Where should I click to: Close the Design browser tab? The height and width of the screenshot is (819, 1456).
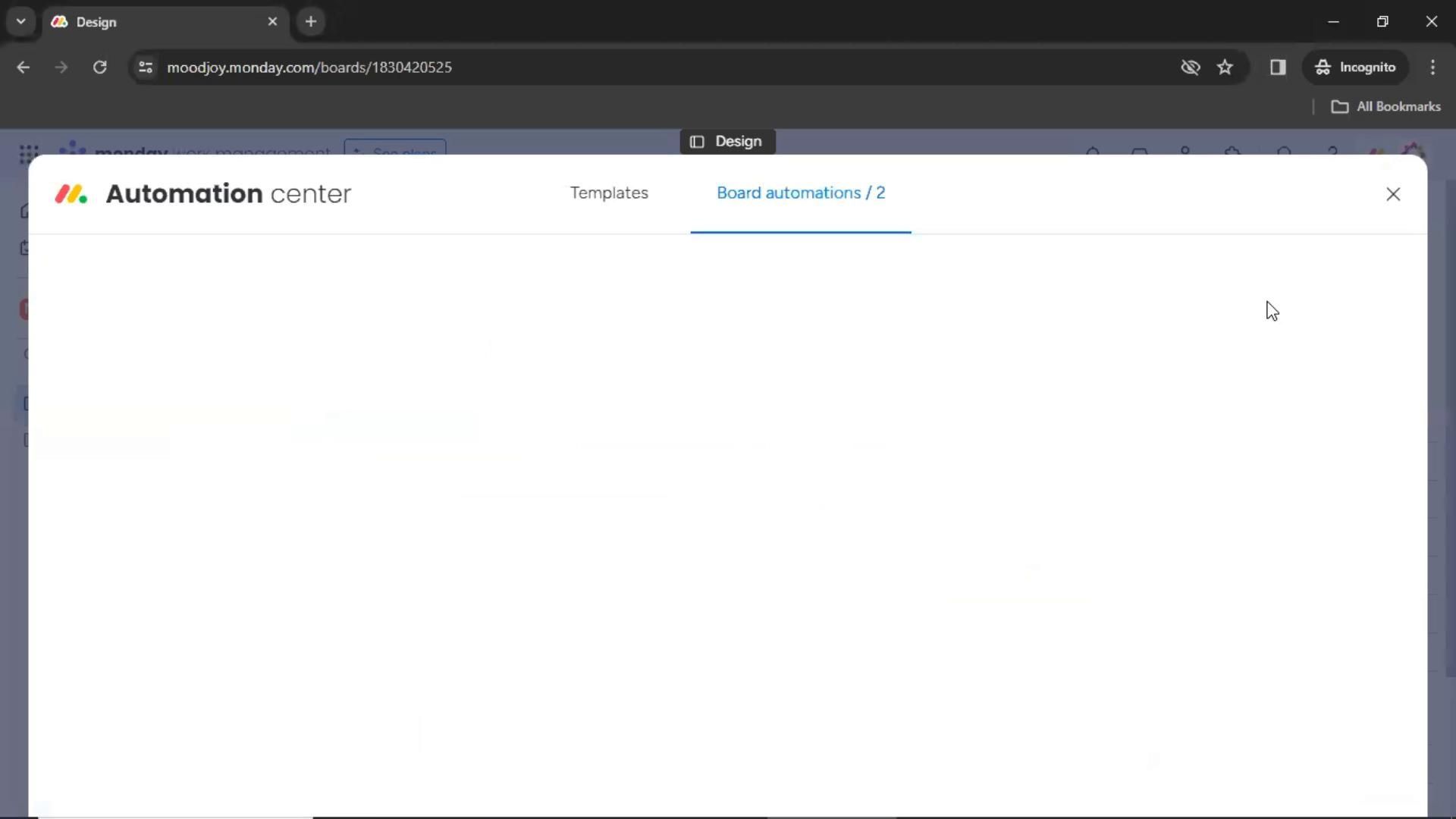click(x=272, y=21)
